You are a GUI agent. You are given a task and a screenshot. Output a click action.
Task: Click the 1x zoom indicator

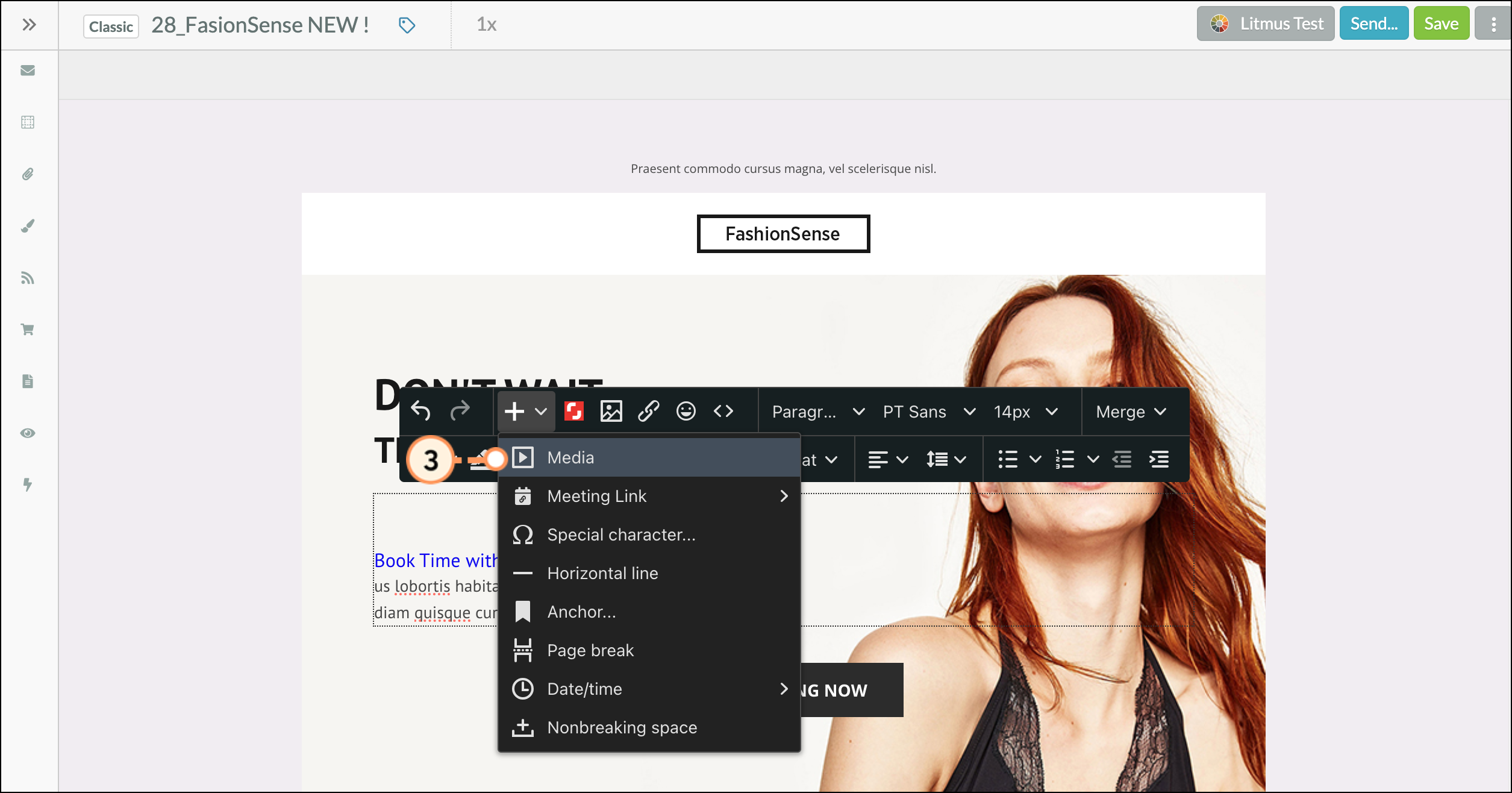coord(486,25)
